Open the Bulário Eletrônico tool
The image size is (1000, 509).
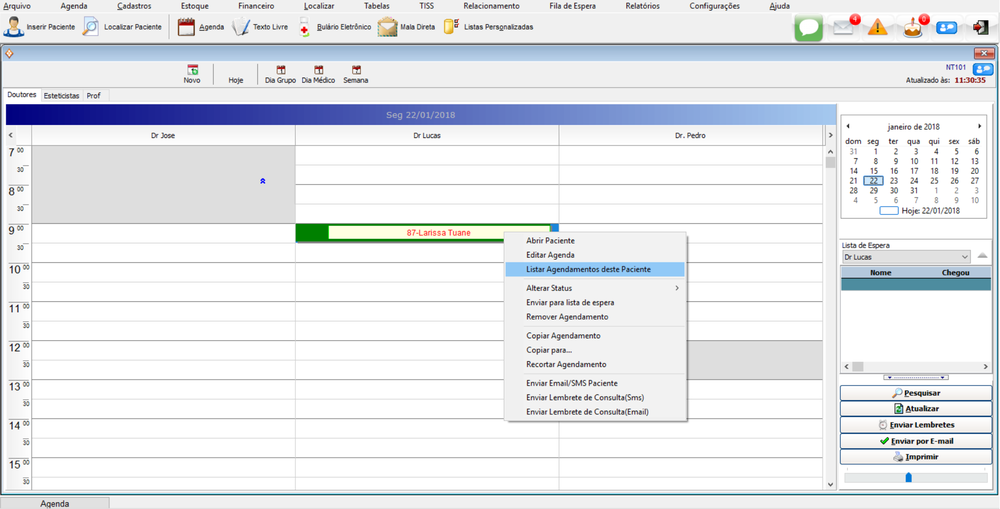[305, 27]
